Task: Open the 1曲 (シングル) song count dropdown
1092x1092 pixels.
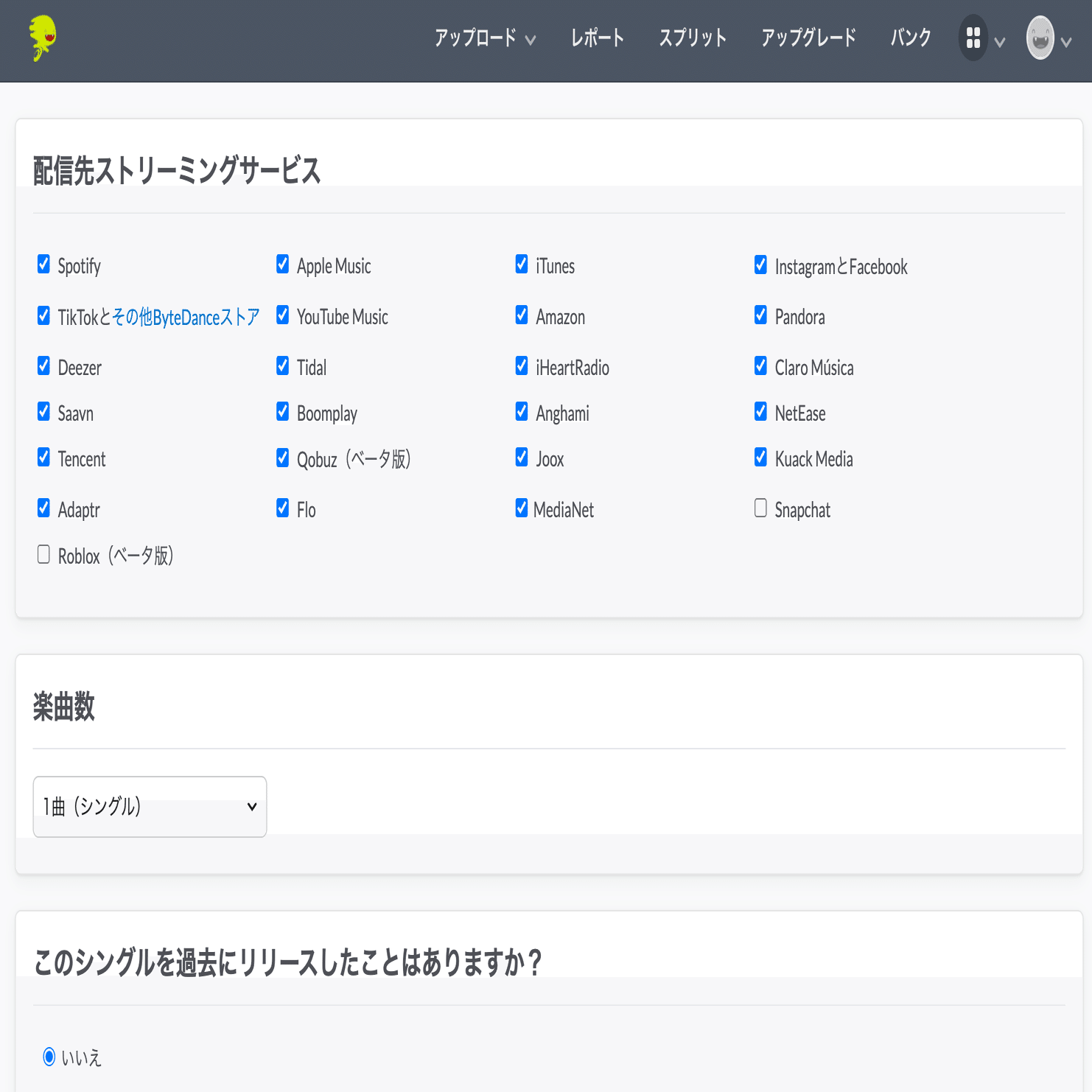Action: point(150,806)
